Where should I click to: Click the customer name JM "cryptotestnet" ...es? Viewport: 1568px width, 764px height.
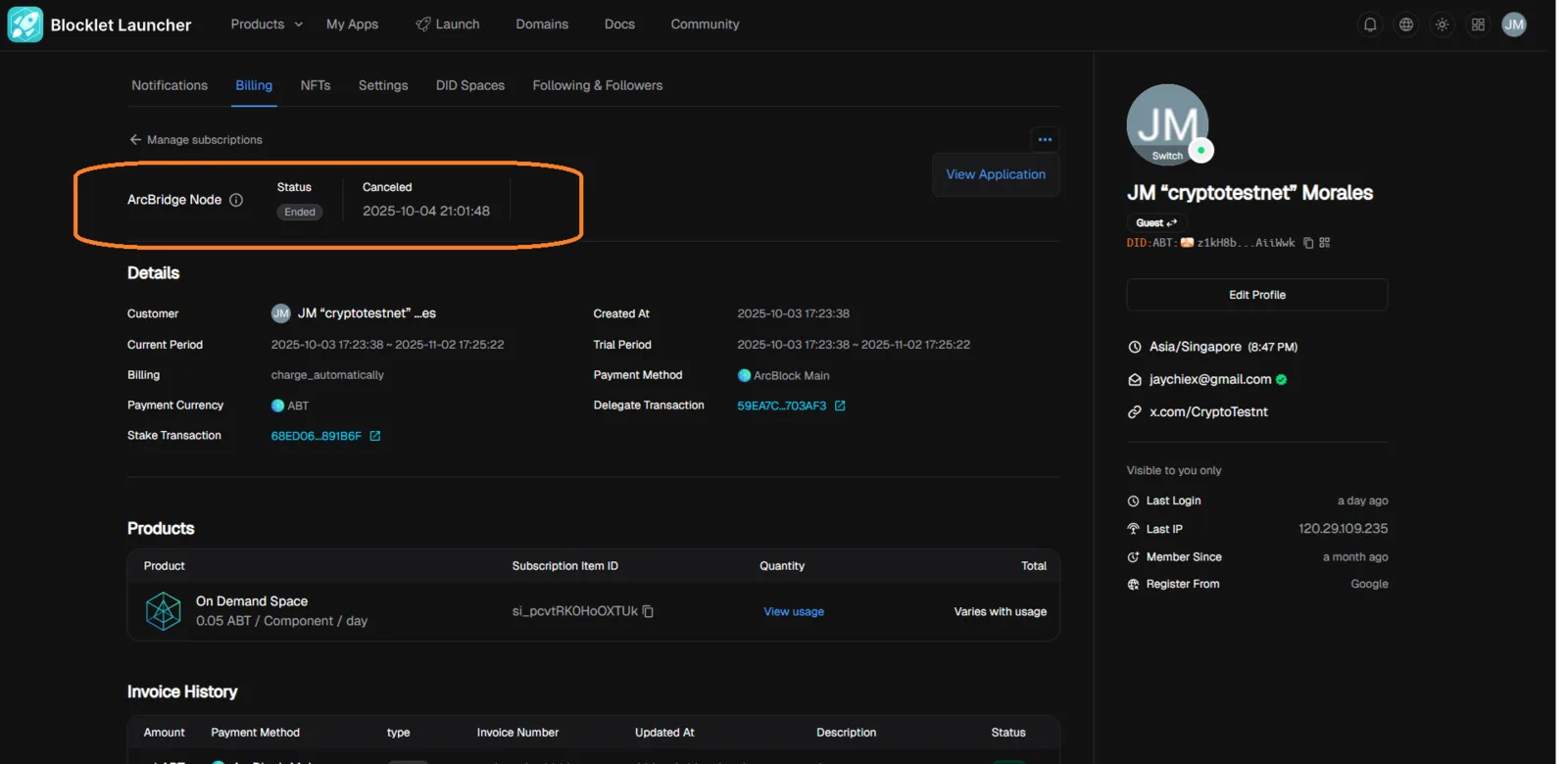point(367,313)
